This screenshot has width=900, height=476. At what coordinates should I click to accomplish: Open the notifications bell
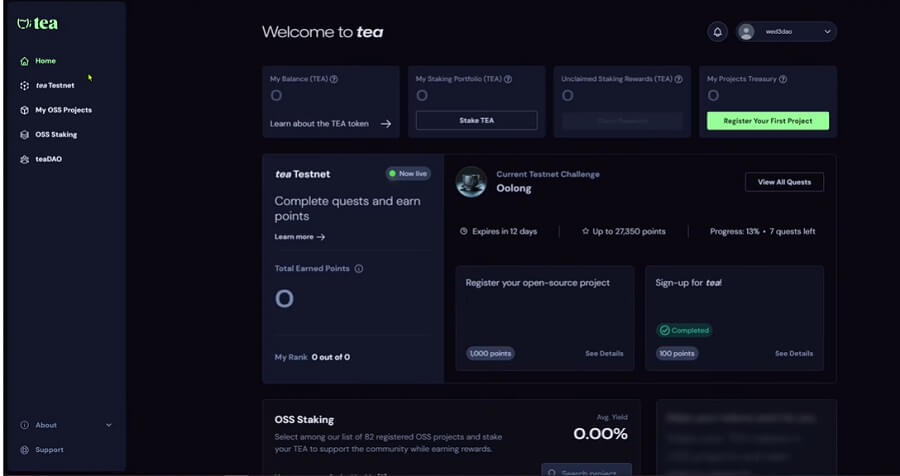tap(717, 32)
